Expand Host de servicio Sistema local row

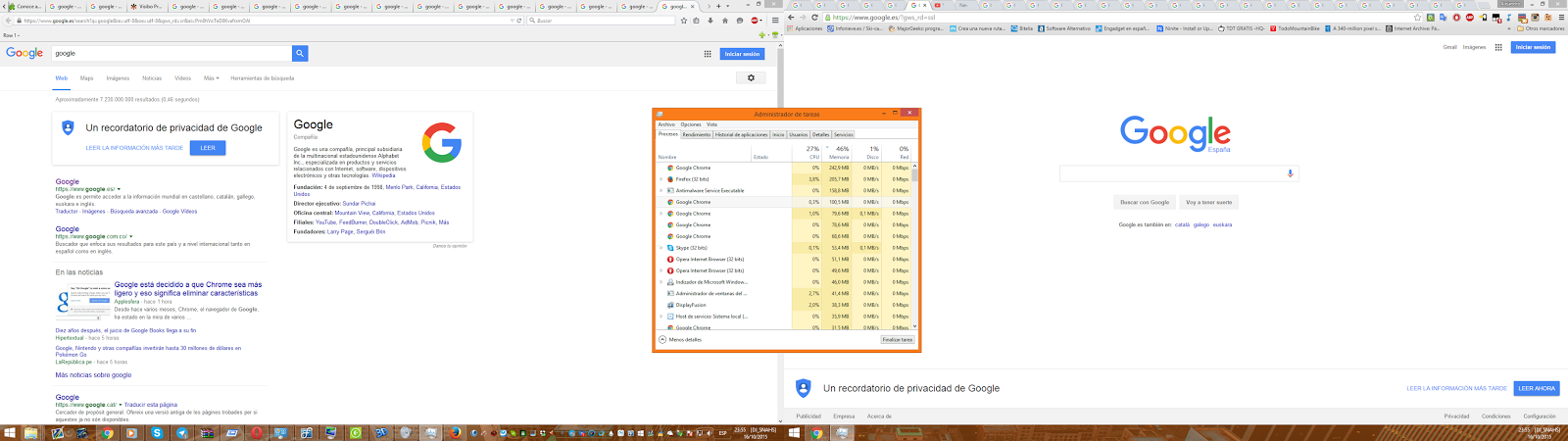click(661, 317)
